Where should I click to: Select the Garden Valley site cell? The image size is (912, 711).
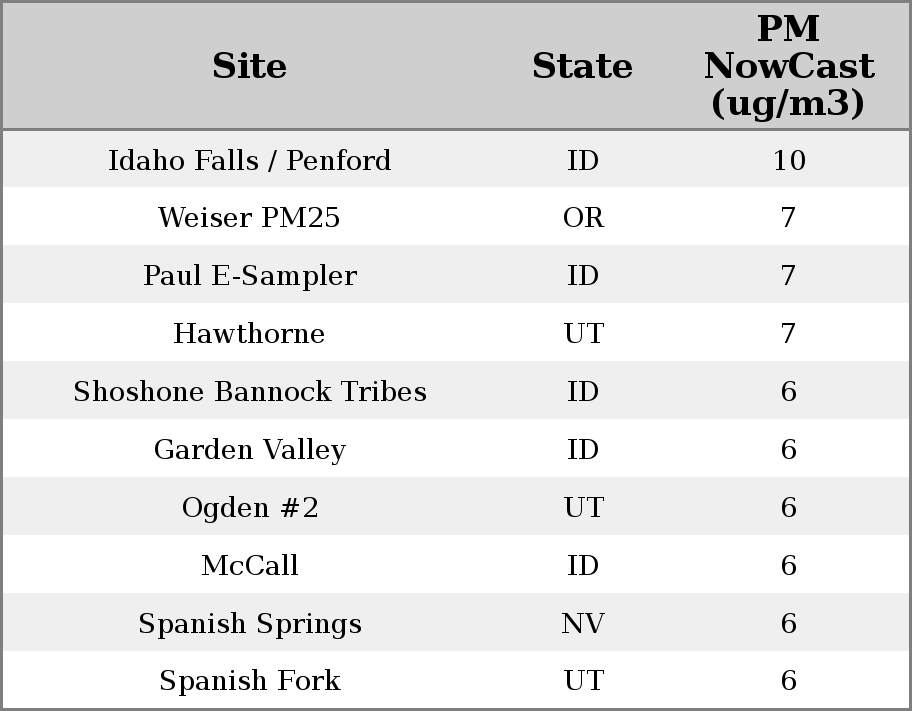[249, 450]
